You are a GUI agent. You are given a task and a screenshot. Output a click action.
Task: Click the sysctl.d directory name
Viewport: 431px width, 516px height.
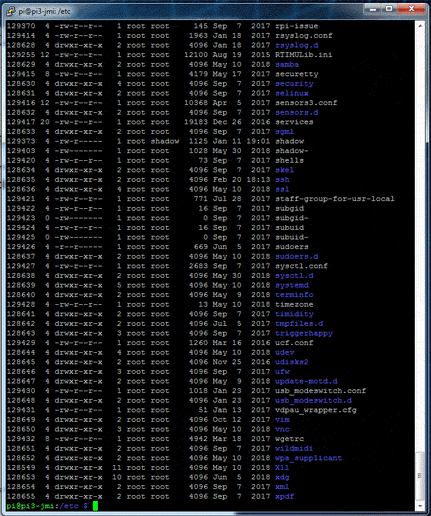(x=294, y=276)
